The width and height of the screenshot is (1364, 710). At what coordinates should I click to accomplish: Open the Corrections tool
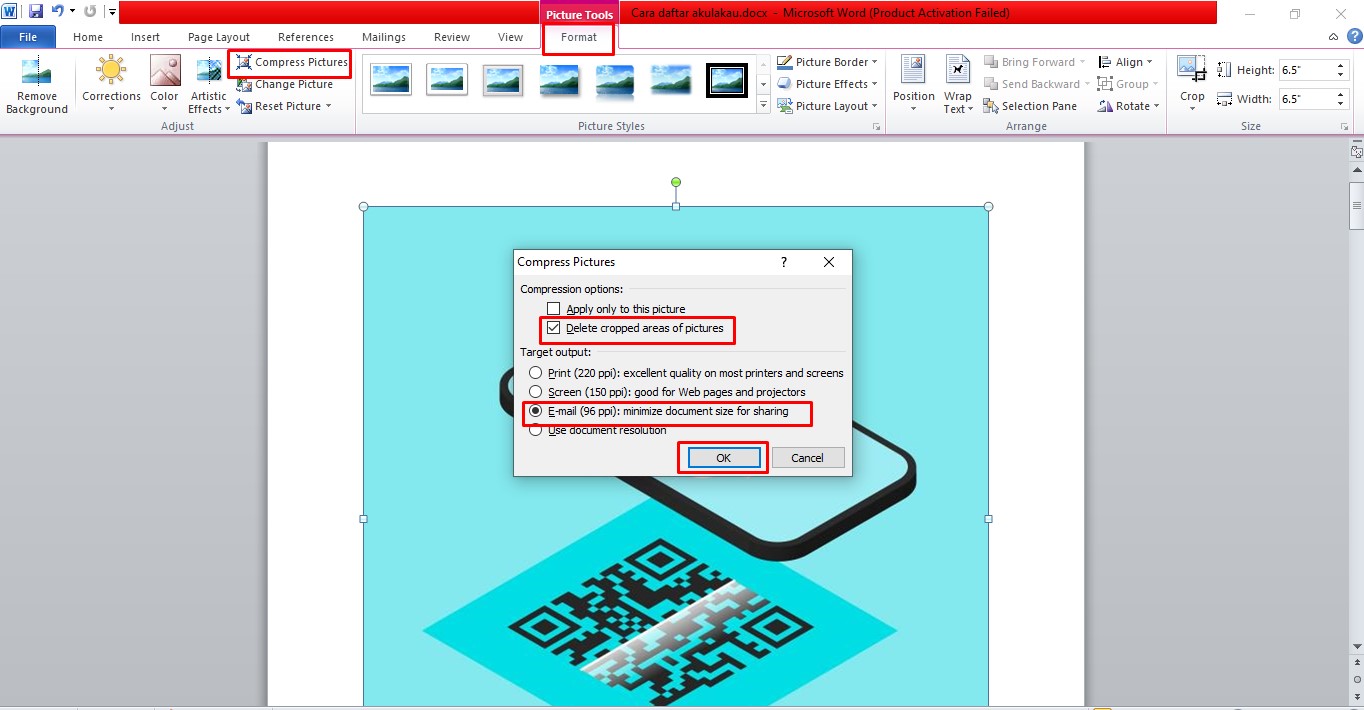tap(111, 84)
